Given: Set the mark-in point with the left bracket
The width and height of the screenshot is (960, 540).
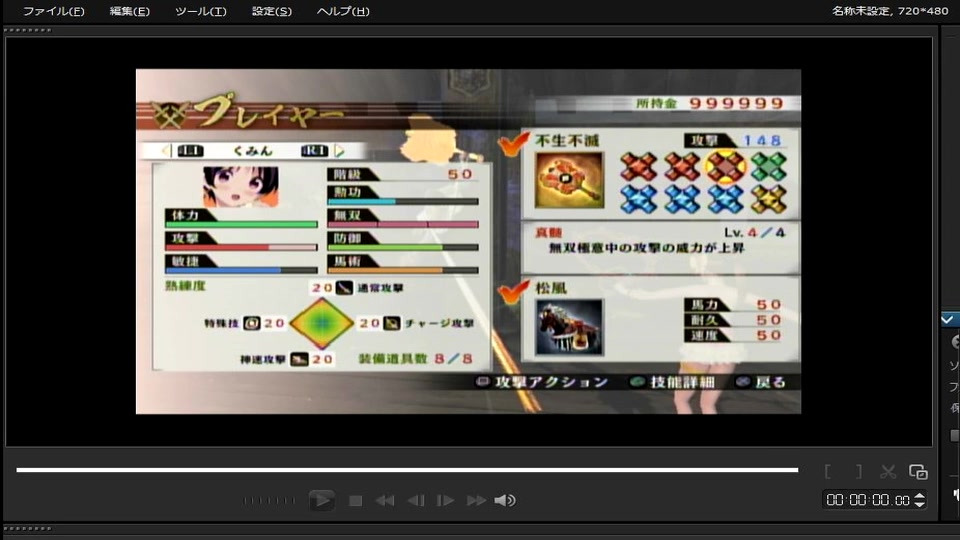Looking at the screenshot, I should 828,471.
